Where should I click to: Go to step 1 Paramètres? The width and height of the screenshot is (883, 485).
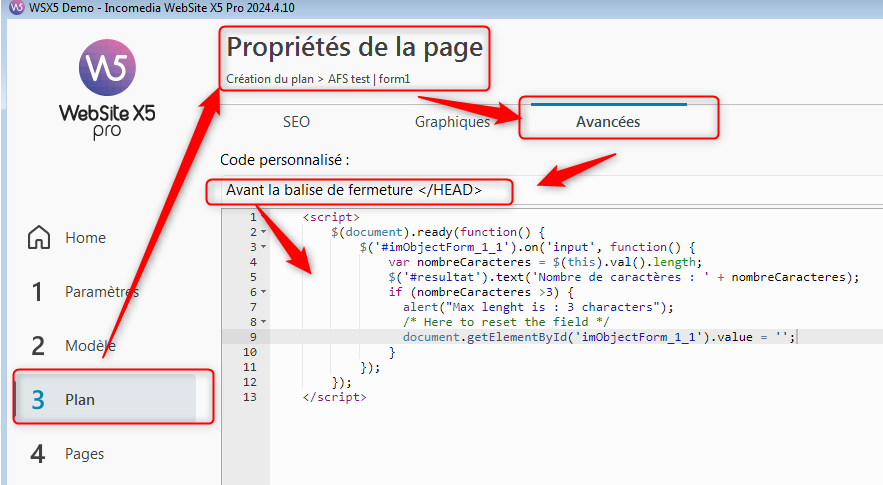point(84,292)
